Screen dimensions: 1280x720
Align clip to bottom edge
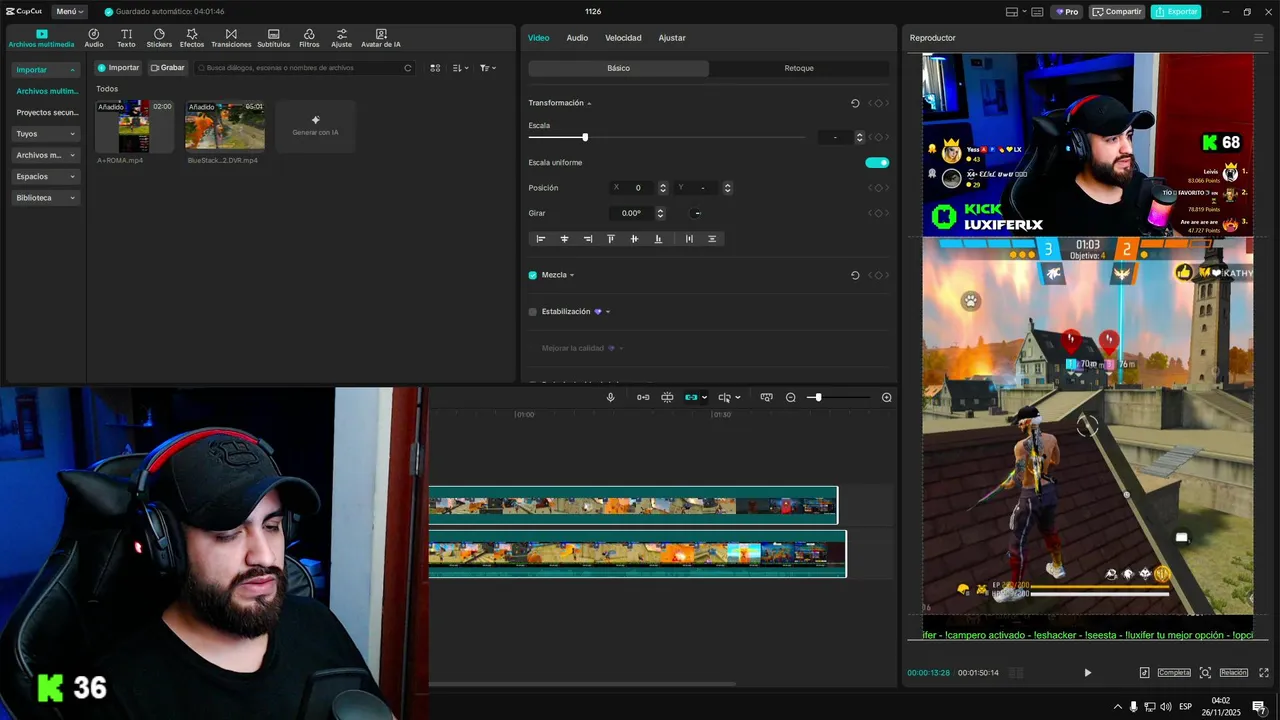(x=658, y=239)
